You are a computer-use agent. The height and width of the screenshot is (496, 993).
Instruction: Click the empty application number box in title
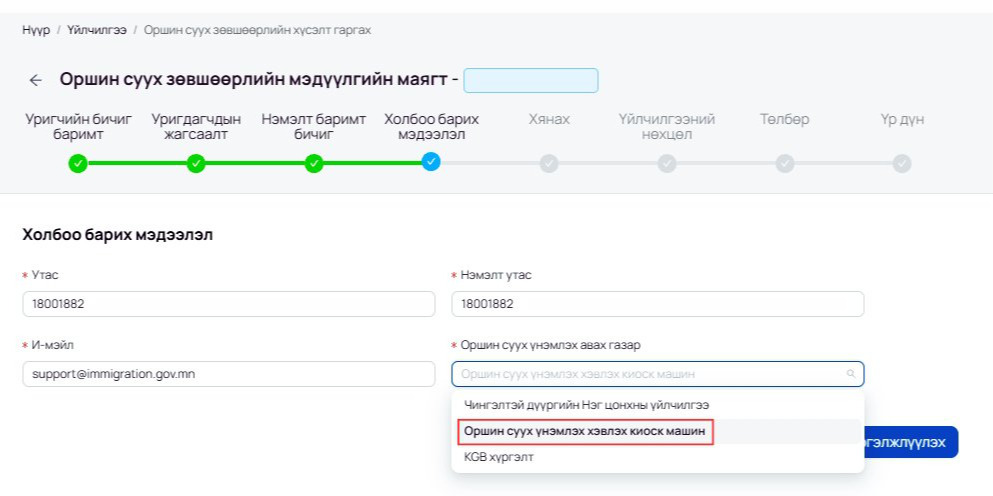click(531, 80)
